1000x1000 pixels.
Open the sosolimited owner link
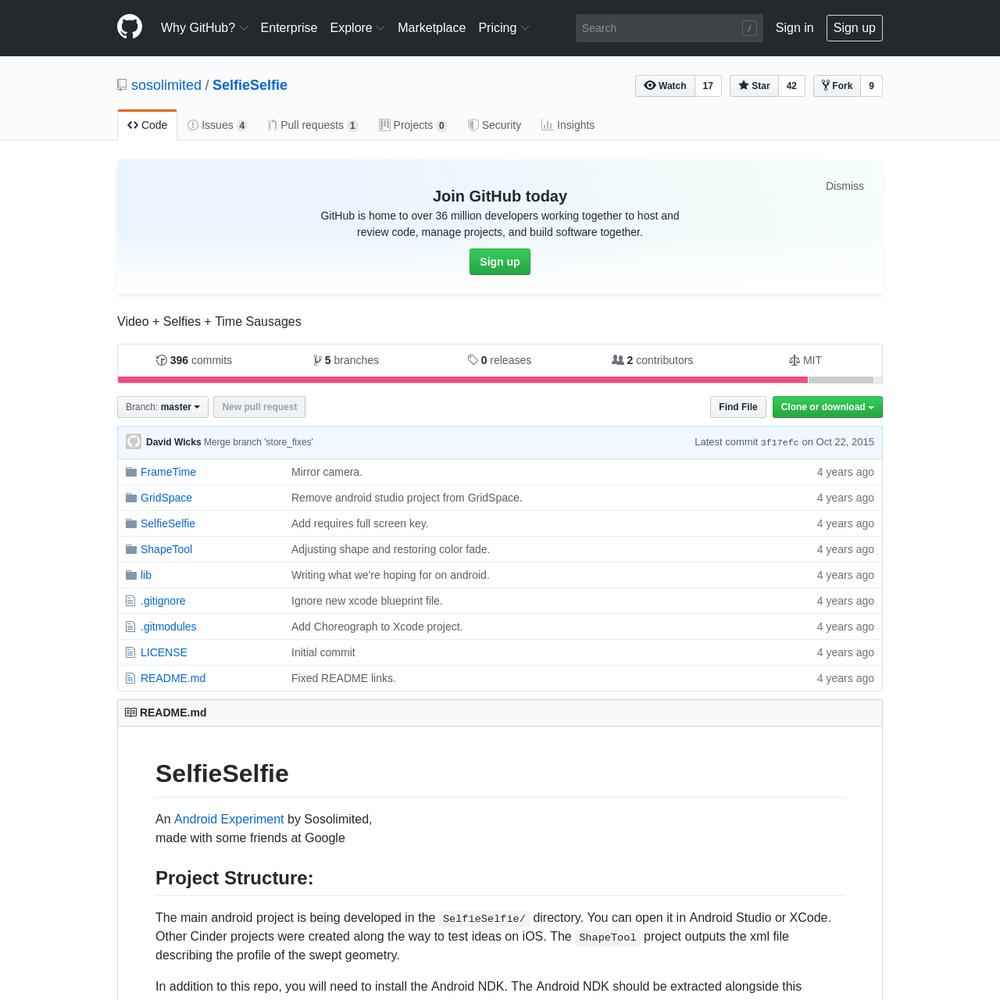click(166, 85)
